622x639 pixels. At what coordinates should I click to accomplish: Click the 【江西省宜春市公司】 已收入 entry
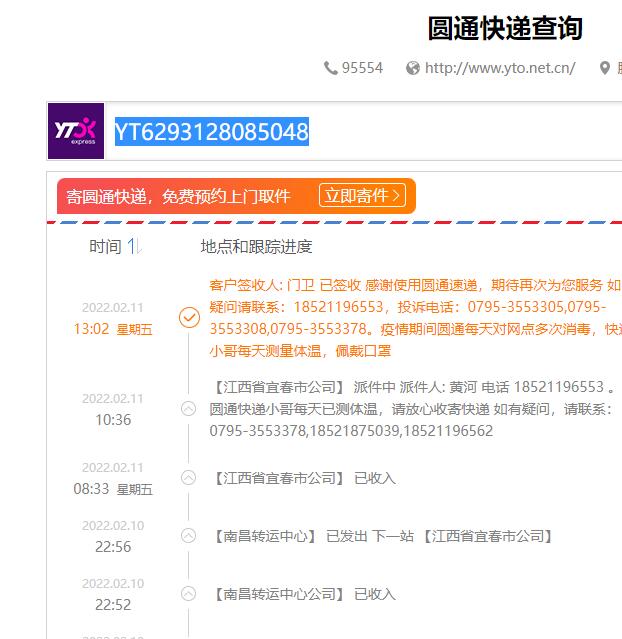[303, 478]
